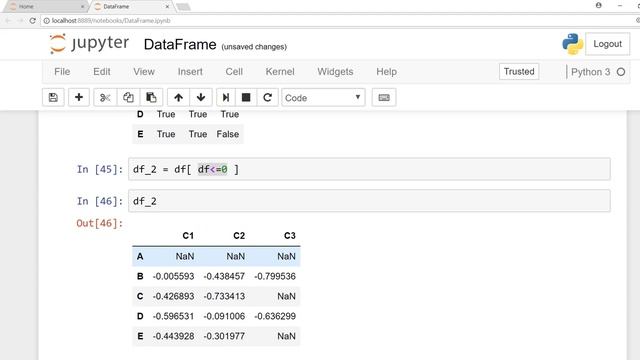Click the Python 3 kernel name
The height and width of the screenshot is (360, 640).
(590, 72)
